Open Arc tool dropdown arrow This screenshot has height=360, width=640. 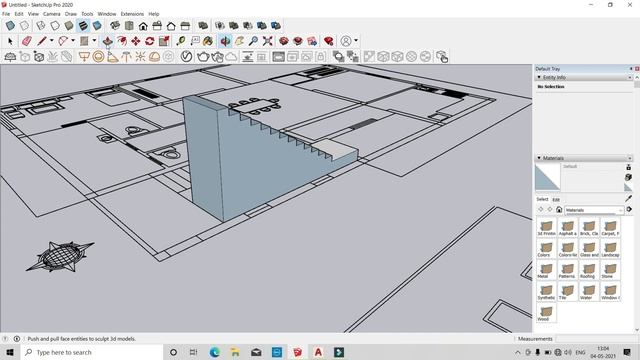click(73, 41)
